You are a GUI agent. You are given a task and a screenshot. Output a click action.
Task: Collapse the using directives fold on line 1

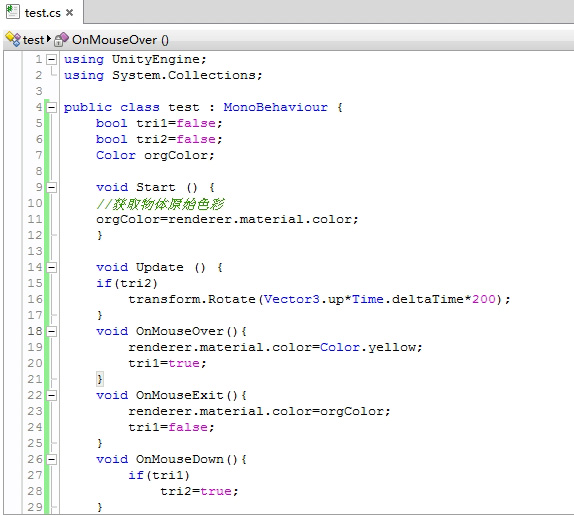click(52, 59)
